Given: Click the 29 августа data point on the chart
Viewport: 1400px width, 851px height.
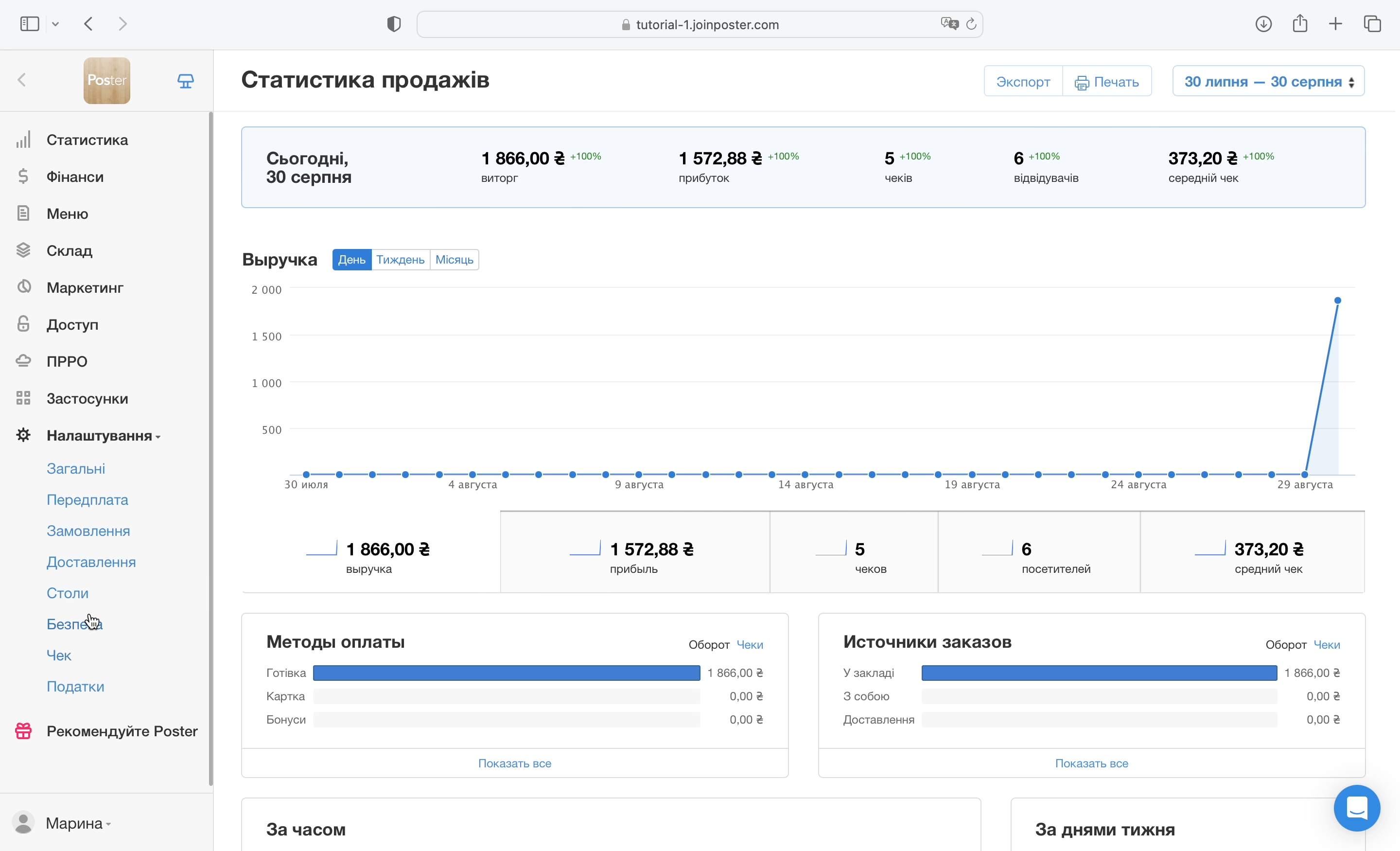Looking at the screenshot, I should (1305, 474).
